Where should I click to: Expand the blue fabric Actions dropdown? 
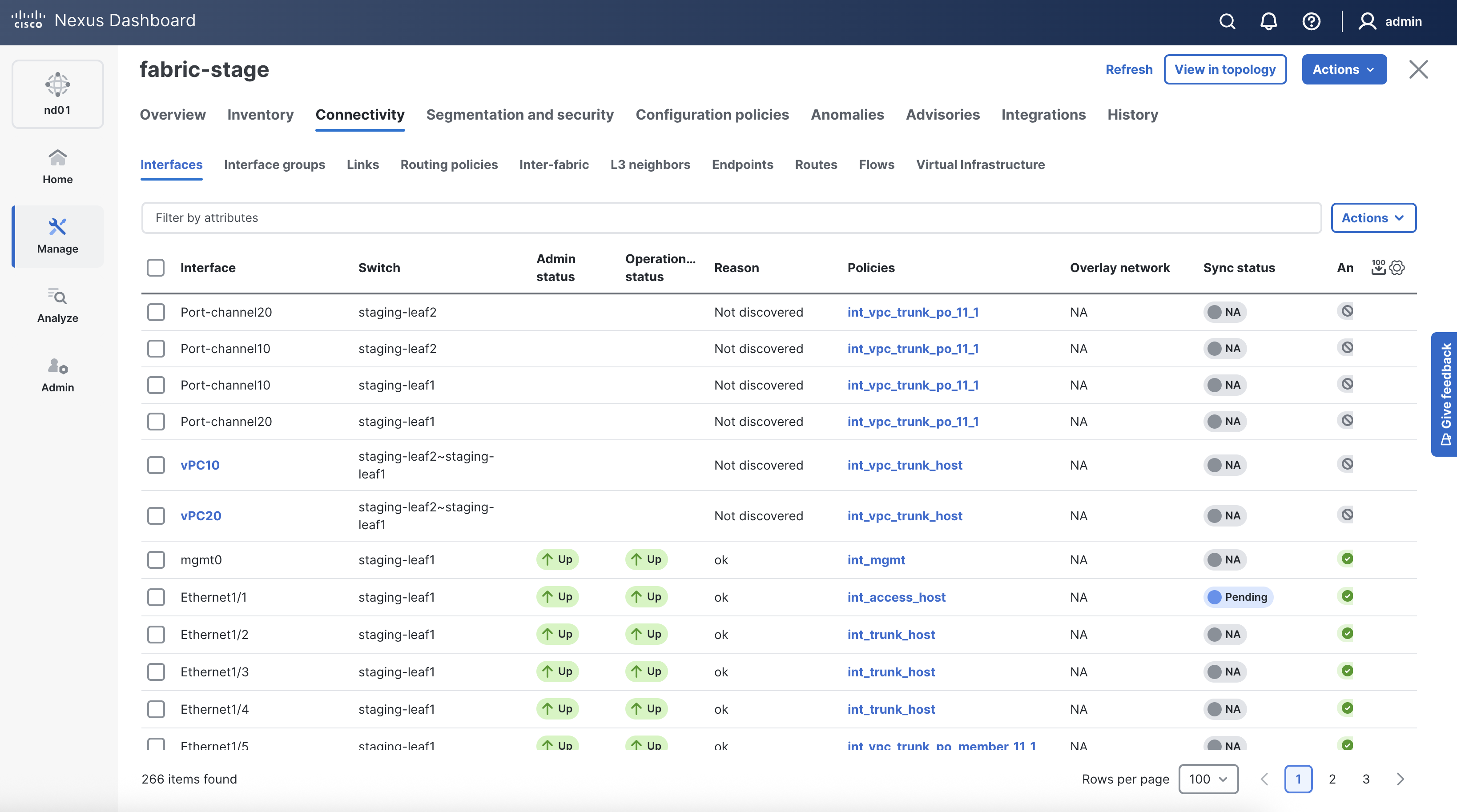[x=1344, y=69]
